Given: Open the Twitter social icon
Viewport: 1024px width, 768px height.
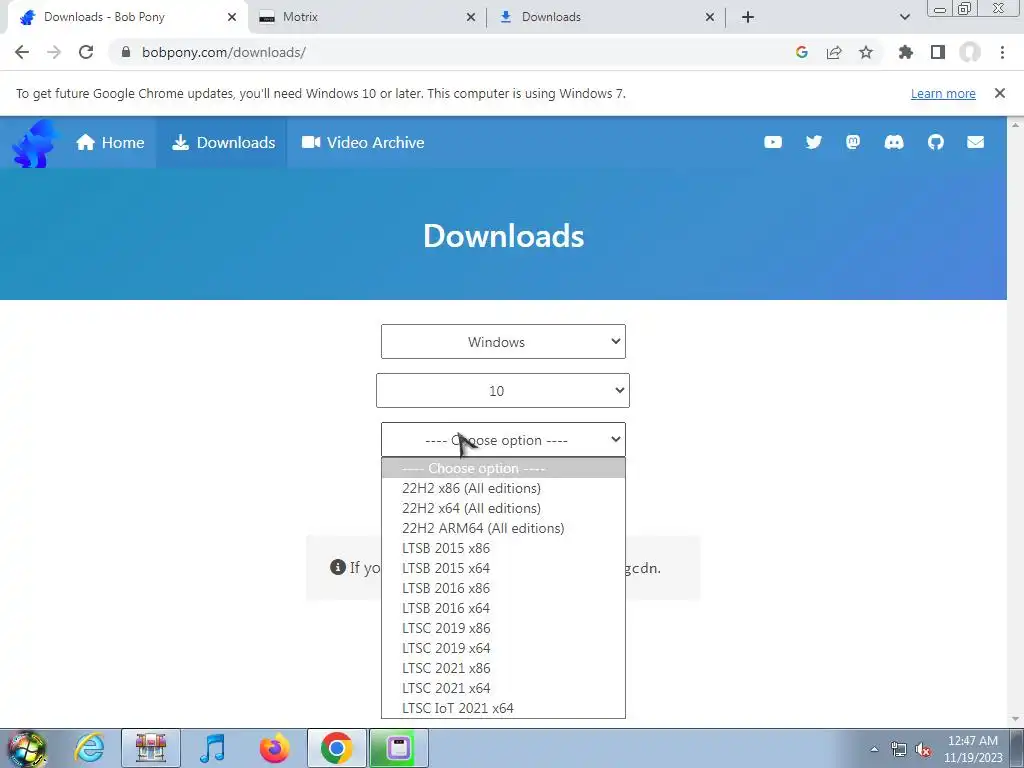Looking at the screenshot, I should 813,142.
